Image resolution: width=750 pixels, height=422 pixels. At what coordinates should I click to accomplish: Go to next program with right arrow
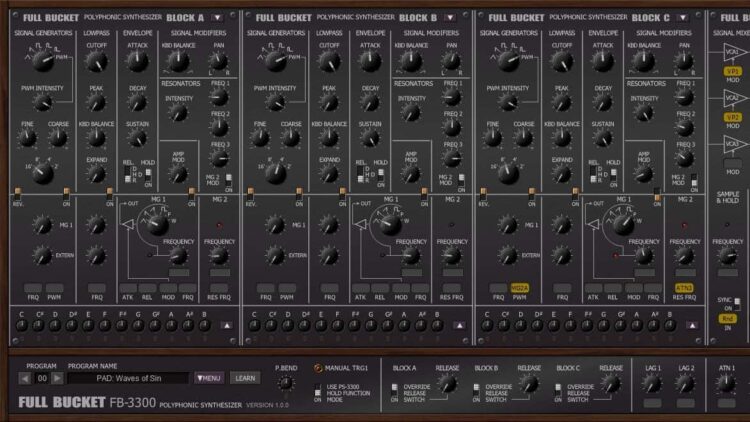57,378
